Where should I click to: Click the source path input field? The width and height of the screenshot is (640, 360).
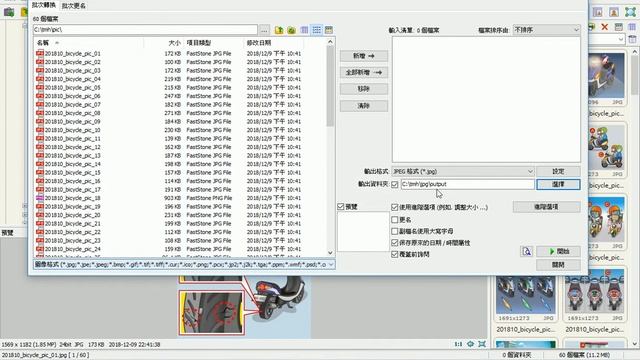click(145, 30)
